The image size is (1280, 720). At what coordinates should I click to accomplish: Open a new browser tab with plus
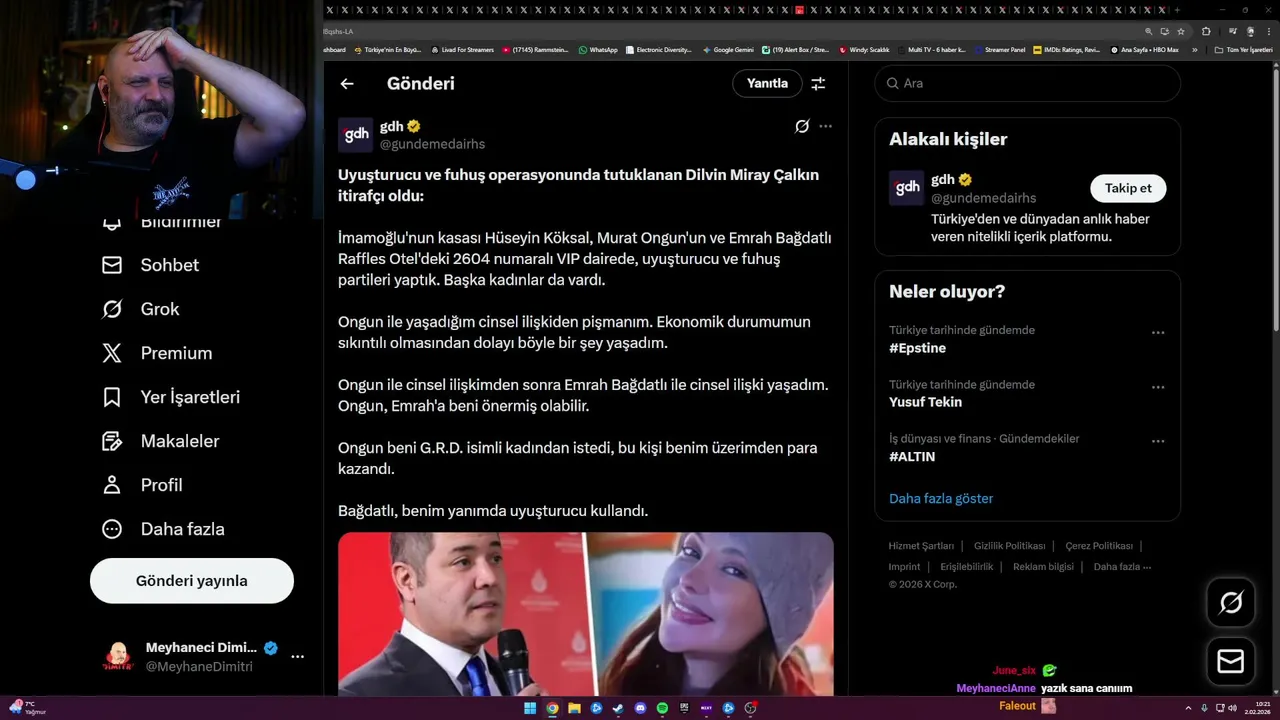(x=1177, y=10)
